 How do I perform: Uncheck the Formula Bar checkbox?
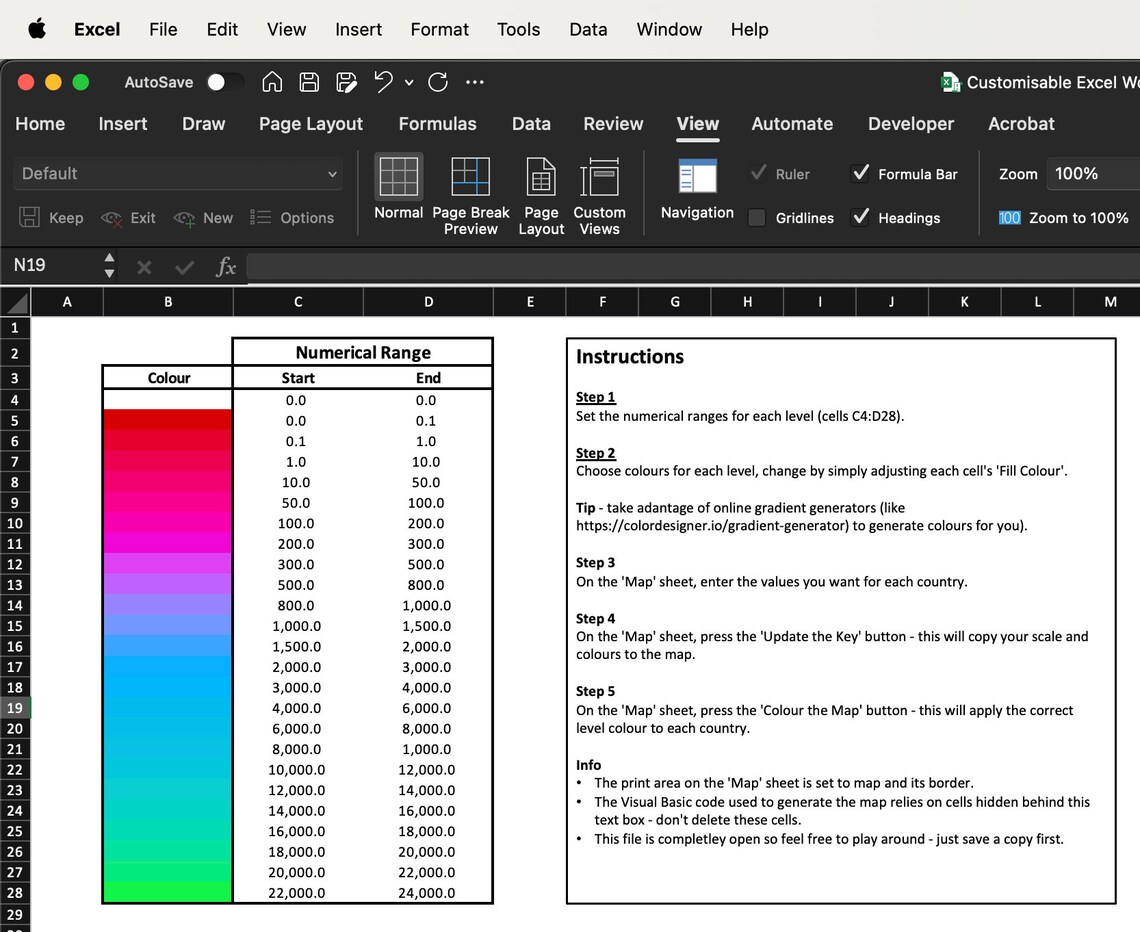[861, 173]
